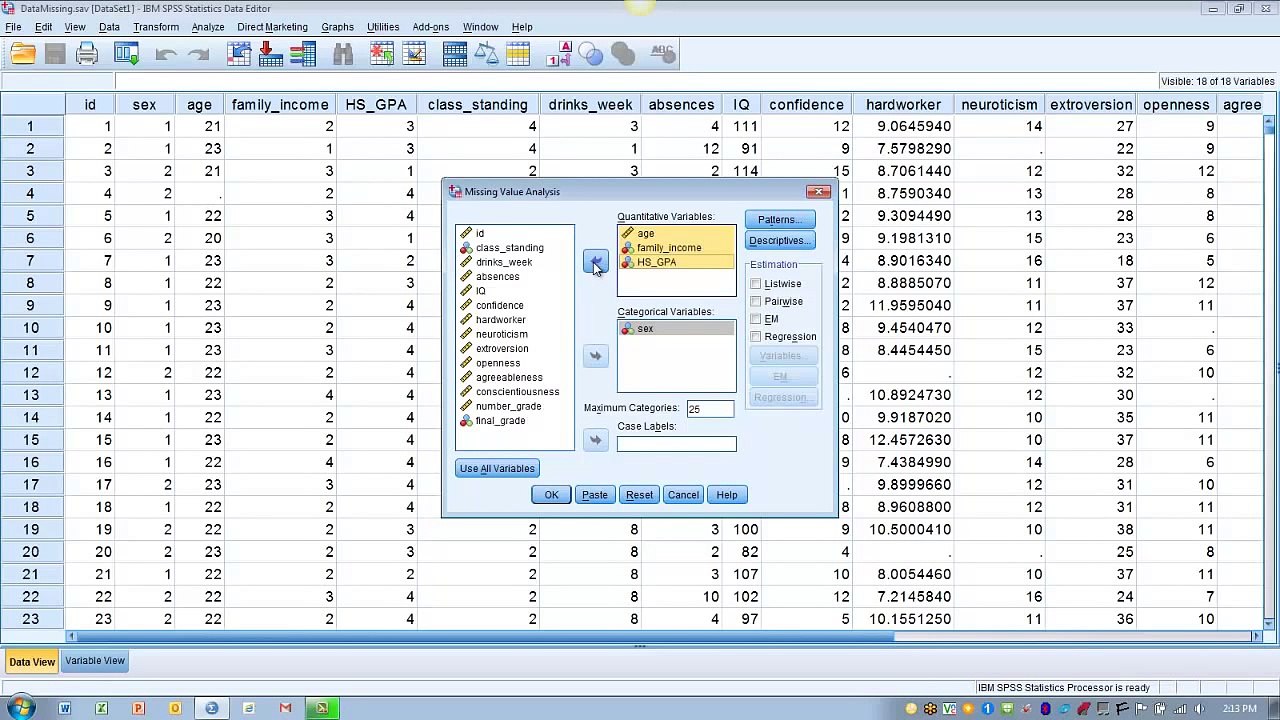1280x720 pixels.
Task: Click the Go to variable icon
Action: click(271, 55)
